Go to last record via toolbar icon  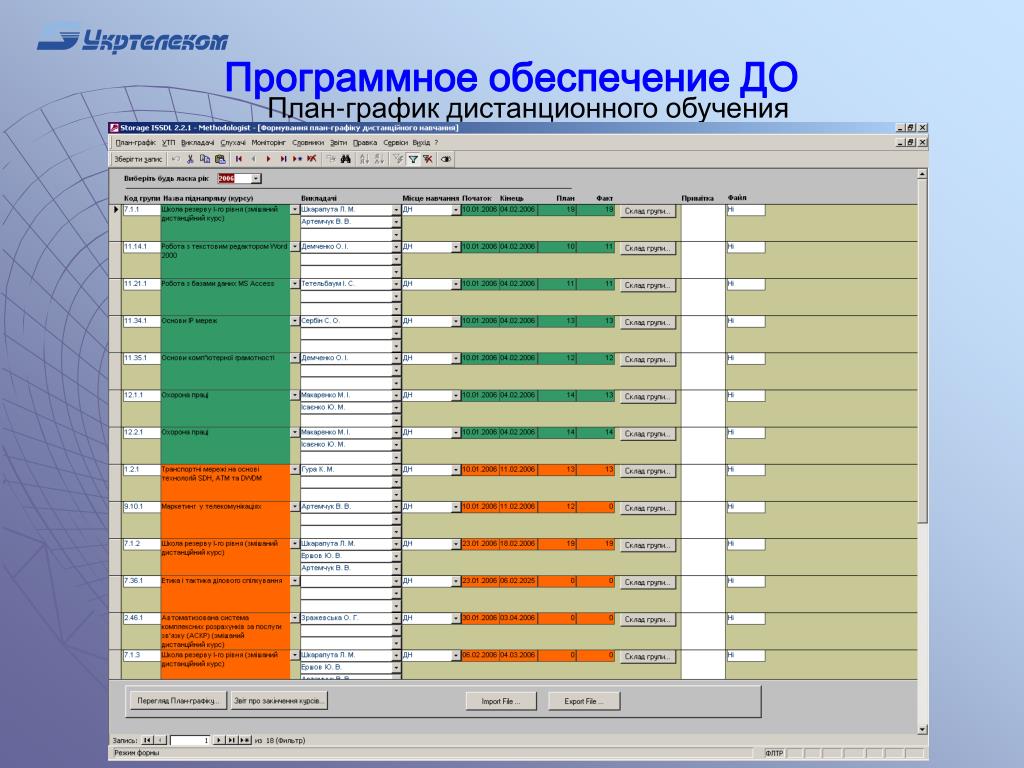coord(283,159)
